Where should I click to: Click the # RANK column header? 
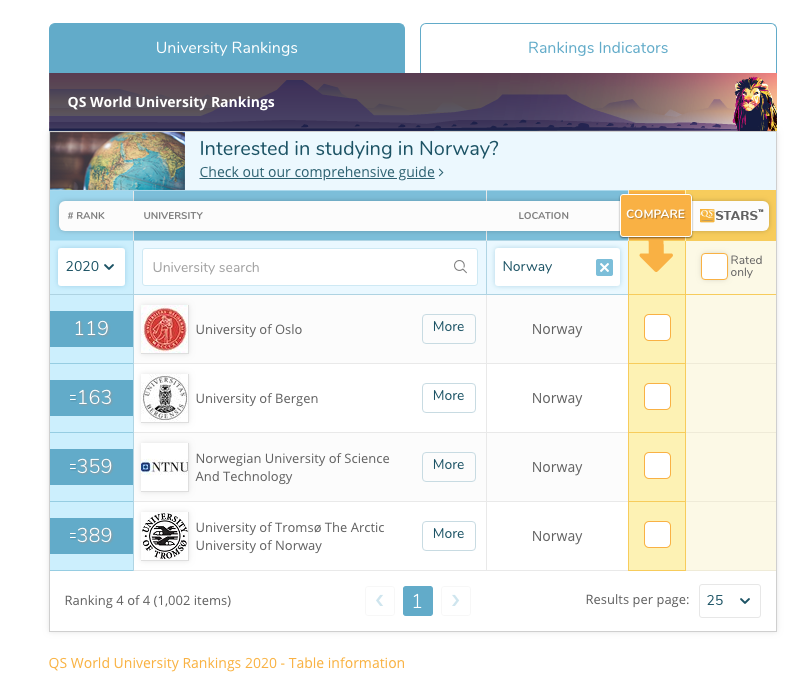click(x=86, y=215)
